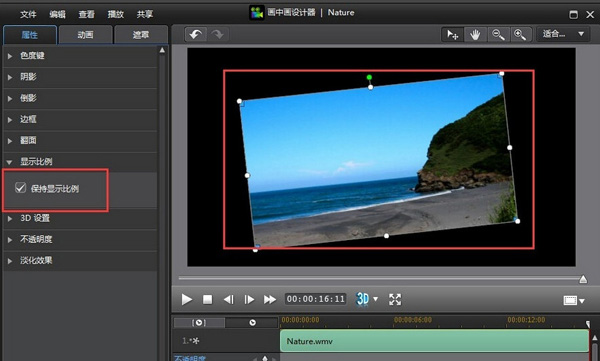The height and width of the screenshot is (361, 600).
Task: Select the left-middle resize handle of the clip
Action: [x=247, y=175]
